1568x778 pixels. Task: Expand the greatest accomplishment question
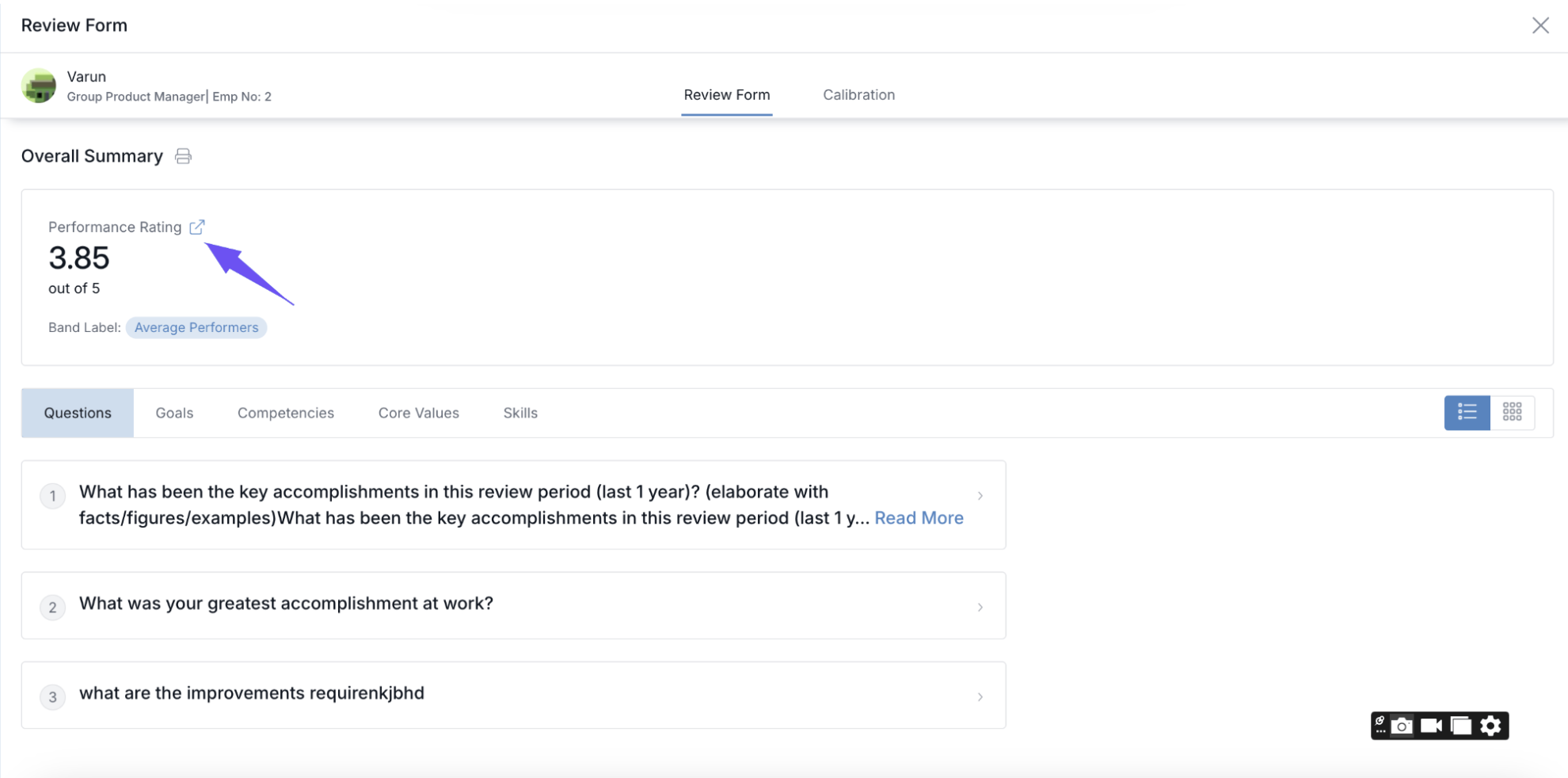[980, 607]
